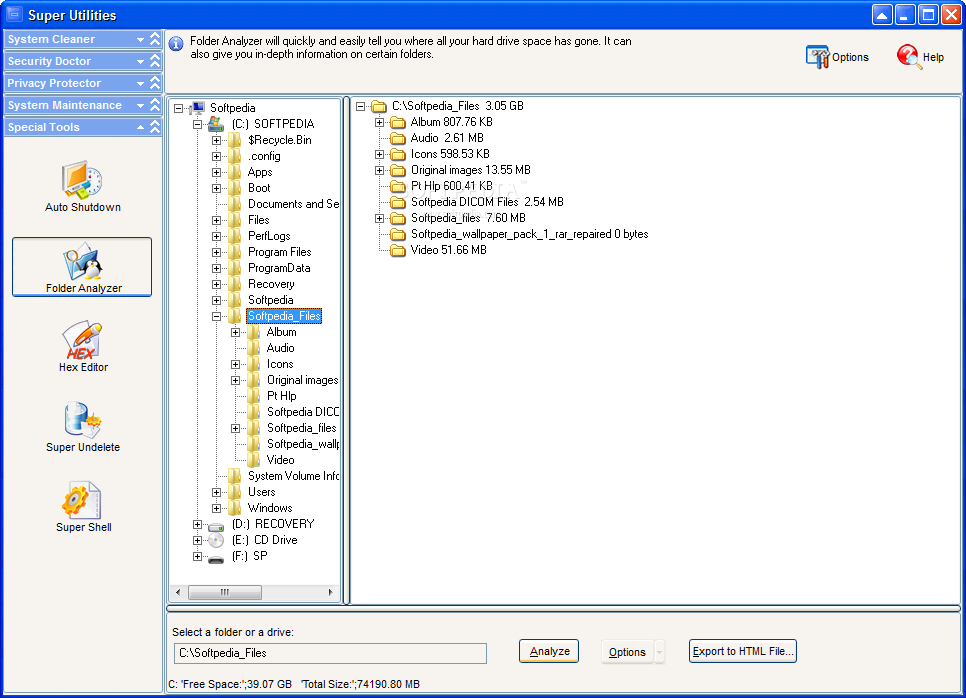The image size is (966, 698).
Task: Open the Auto Shutdown tool
Action: tap(82, 187)
